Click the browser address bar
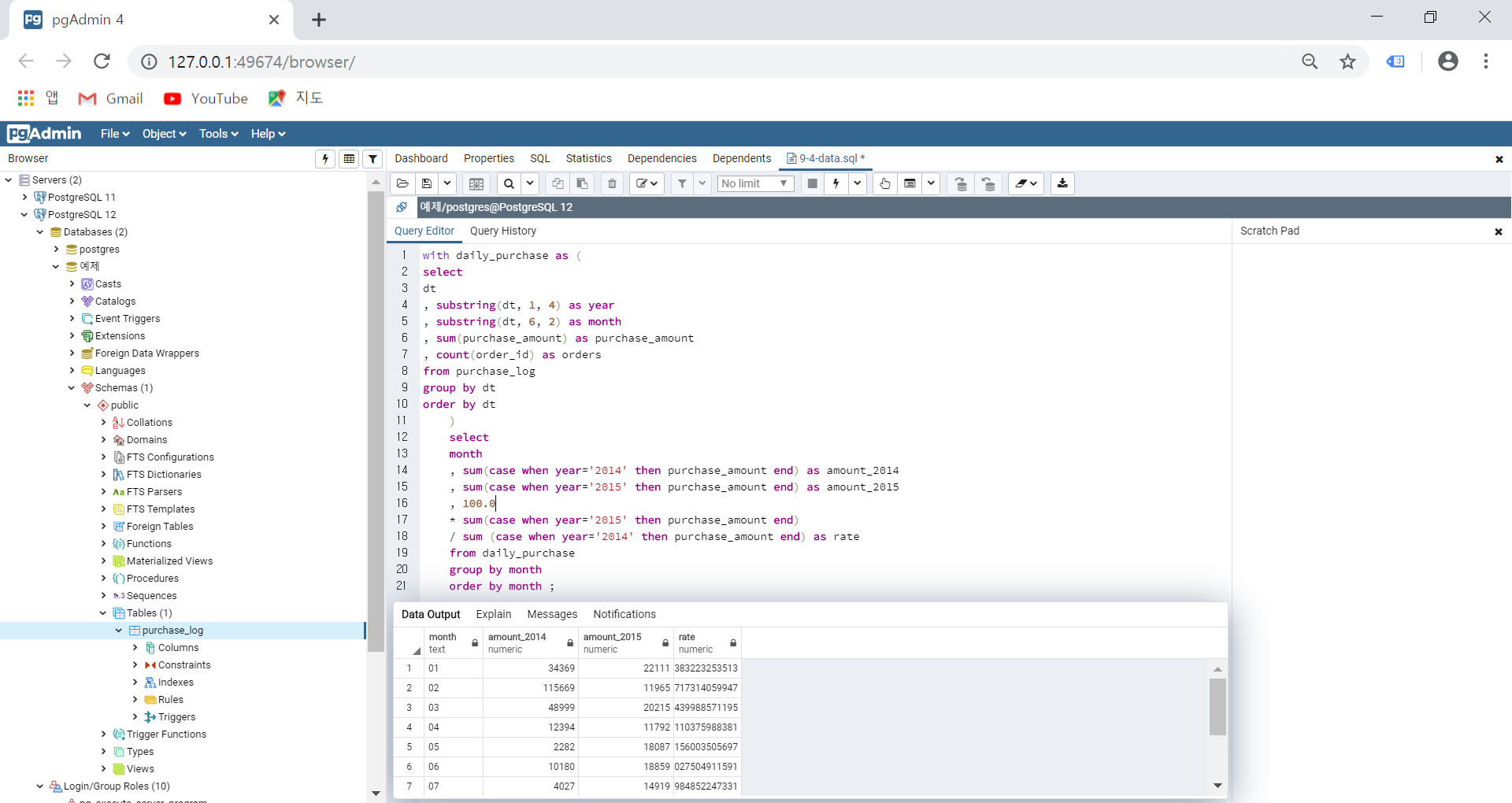Viewport: 1512px width, 803px height. [709, 61]
